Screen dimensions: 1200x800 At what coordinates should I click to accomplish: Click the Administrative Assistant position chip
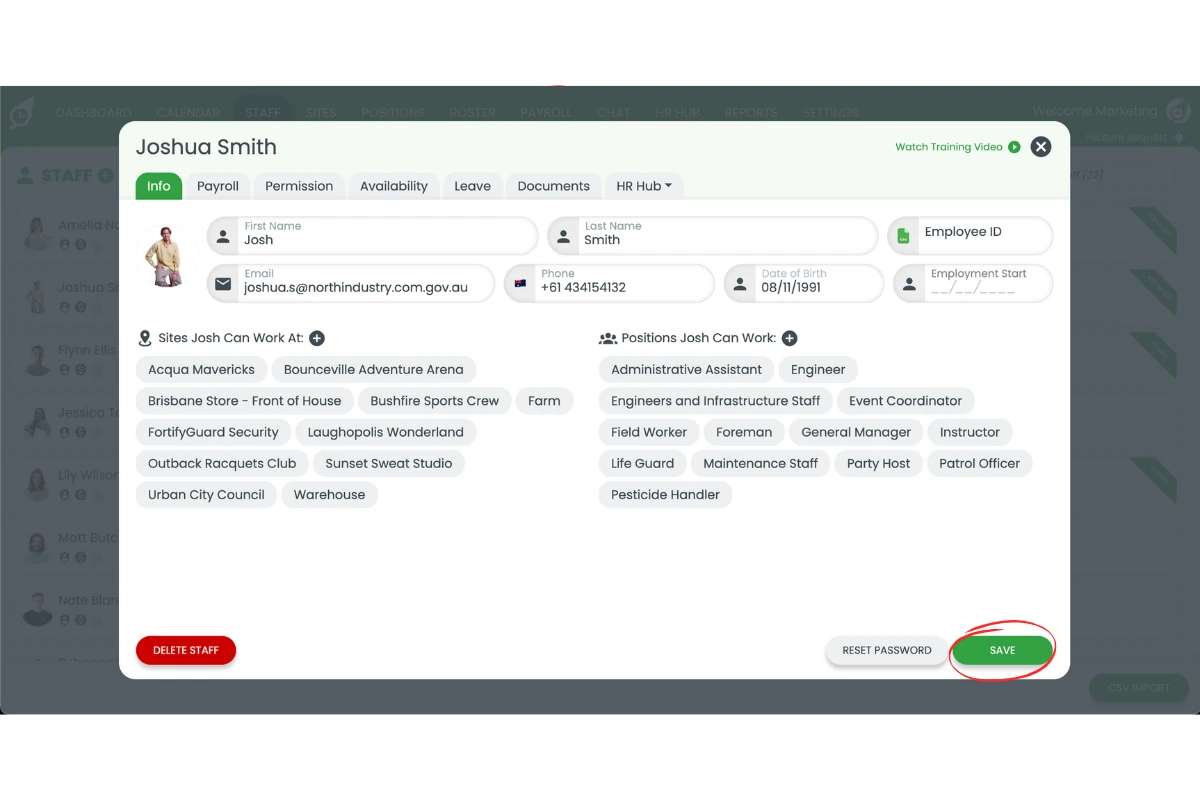pyautogui.click(x=687, y=369)
